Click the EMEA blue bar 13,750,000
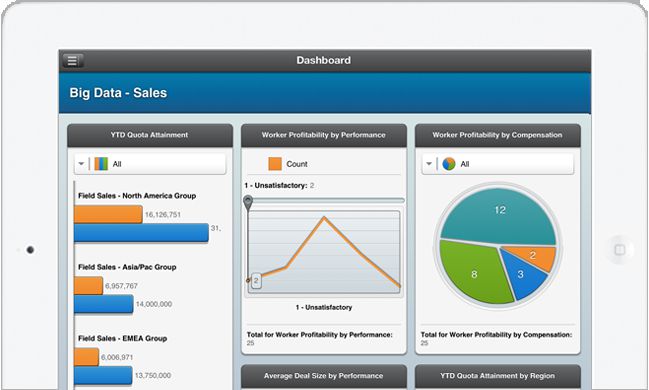The image size is (649, 390). [x=103, y=376]
